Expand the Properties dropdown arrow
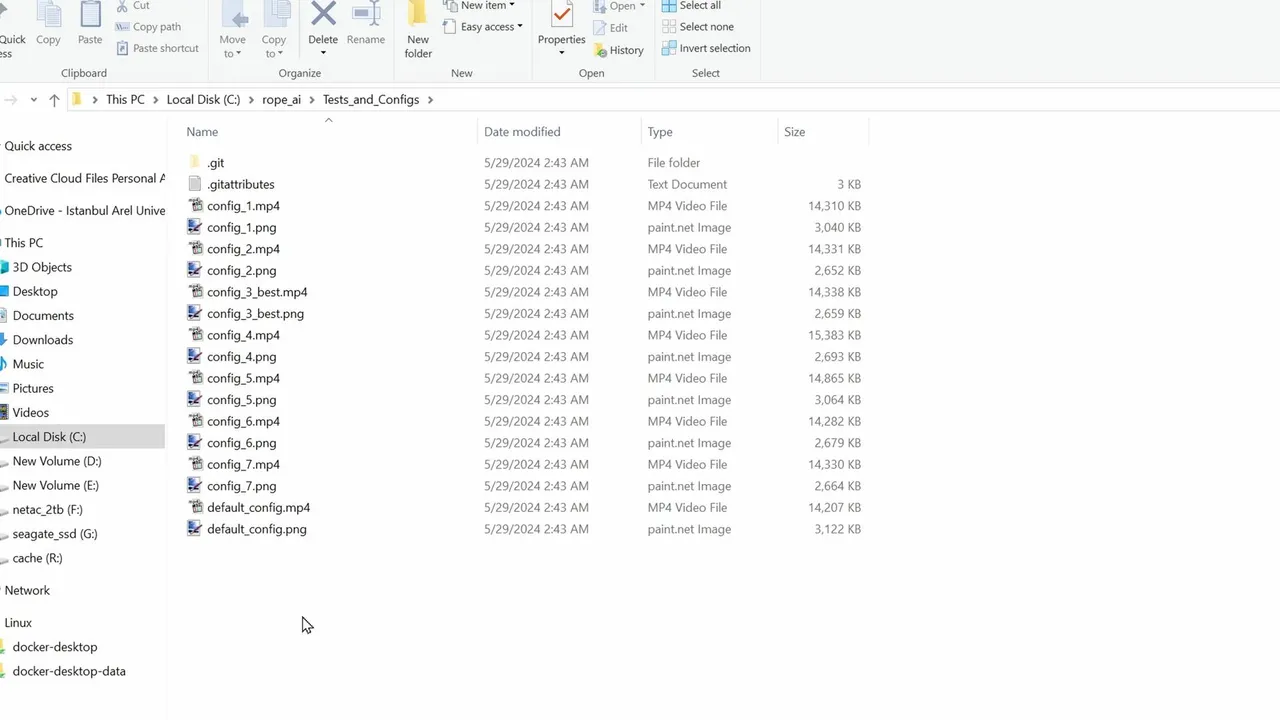This screenshot has width=1280, height=720. [561, 53]
